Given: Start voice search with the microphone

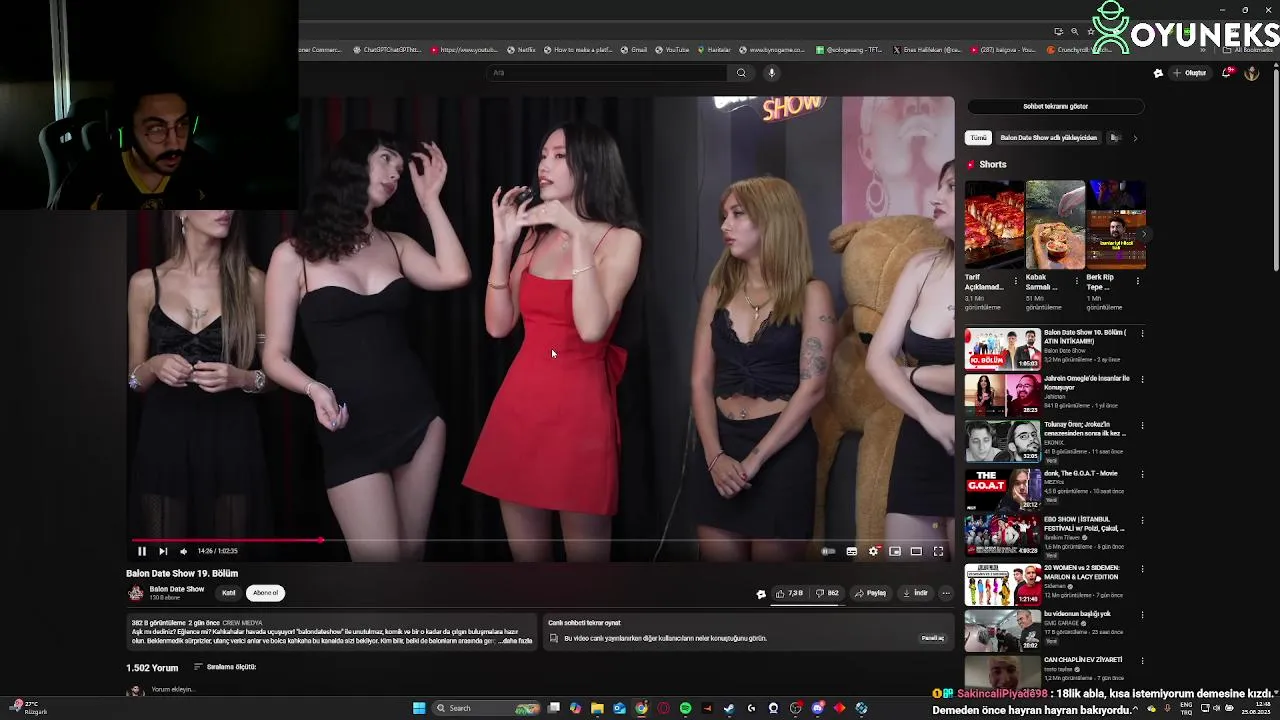Looking at the screenshot, I should 771,73.
